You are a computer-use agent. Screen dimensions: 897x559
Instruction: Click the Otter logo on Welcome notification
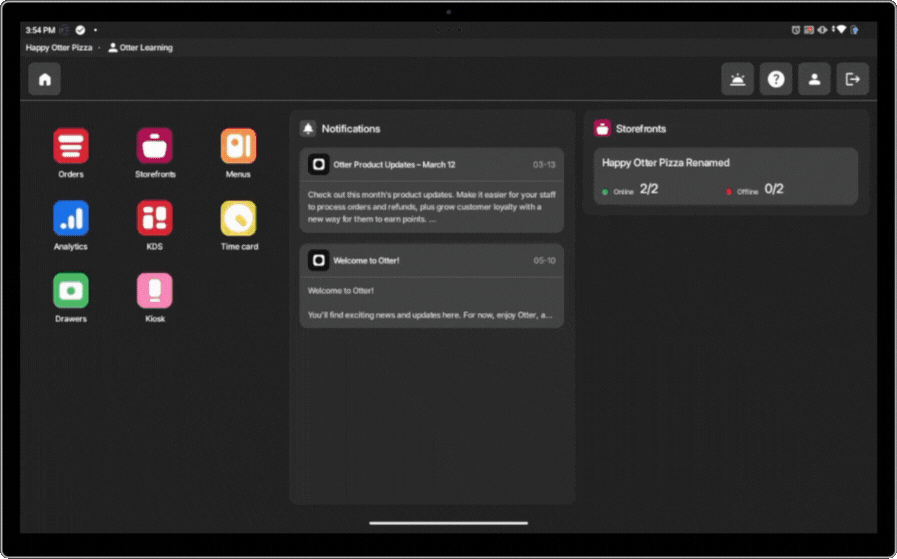319,261
